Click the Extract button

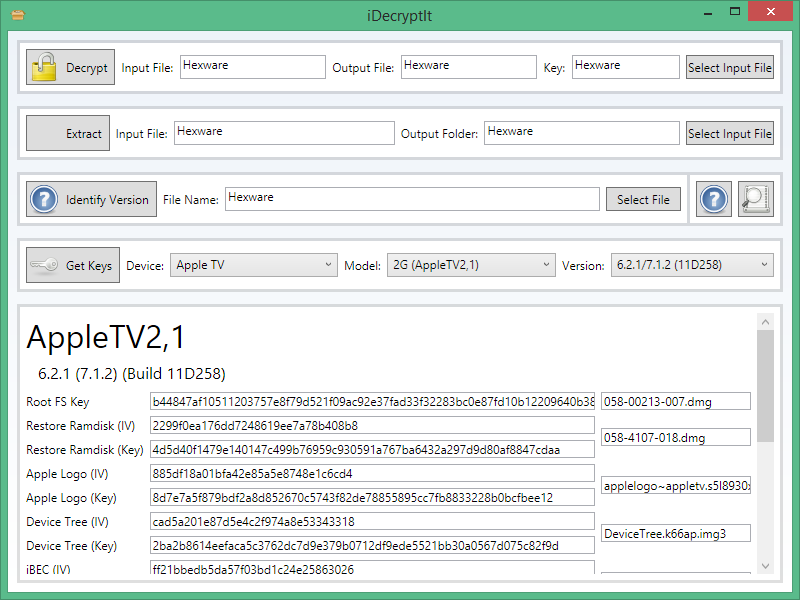pyautogui.click(x=68, y=133)
